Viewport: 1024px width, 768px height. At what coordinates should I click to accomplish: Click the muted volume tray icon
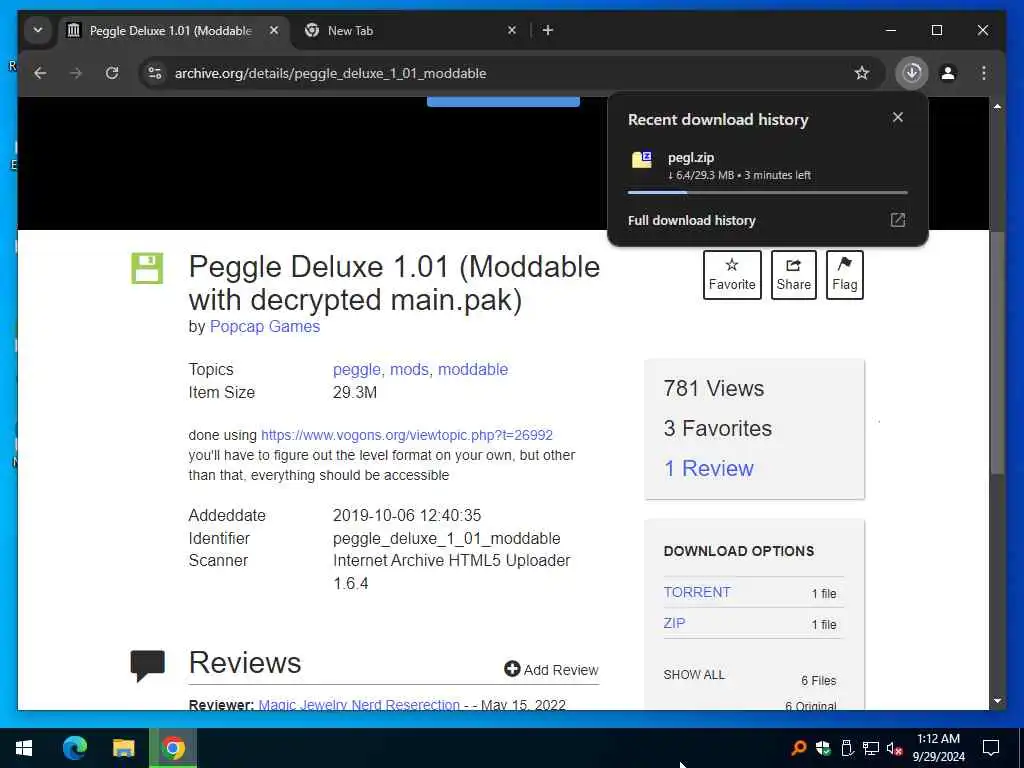[x=894, y=748]
